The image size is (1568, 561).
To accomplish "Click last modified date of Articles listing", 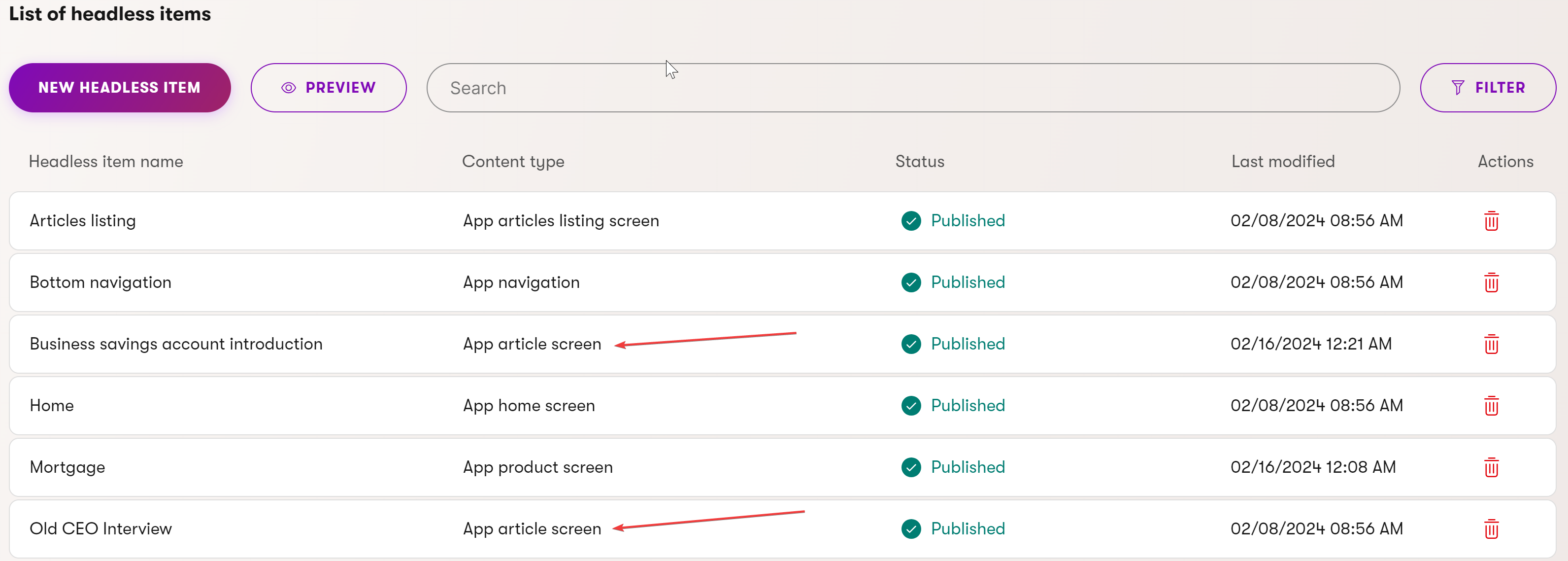I will (x=1317, y=220).
